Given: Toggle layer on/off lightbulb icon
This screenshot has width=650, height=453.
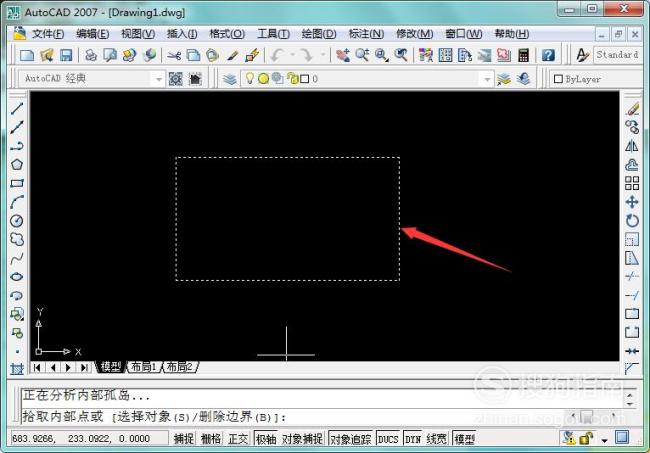Looking at the screenshot, I should pyautogui.click(x=250, y=78).
